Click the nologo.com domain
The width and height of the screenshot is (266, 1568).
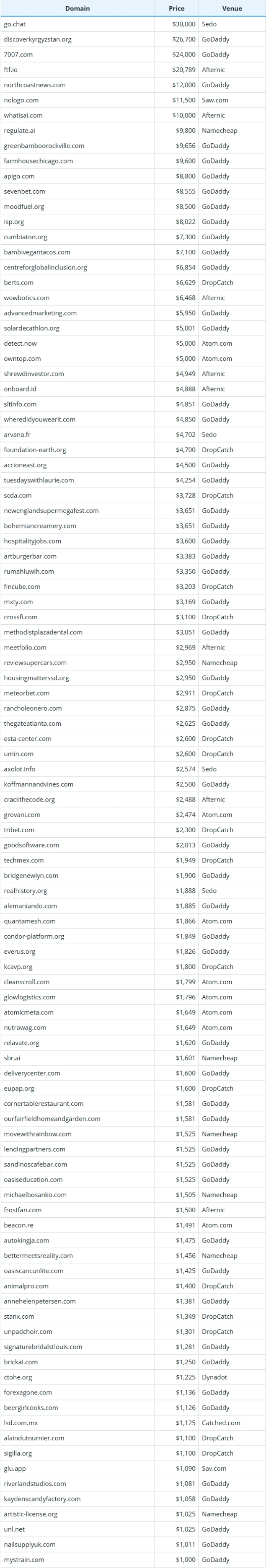point(21,101)
